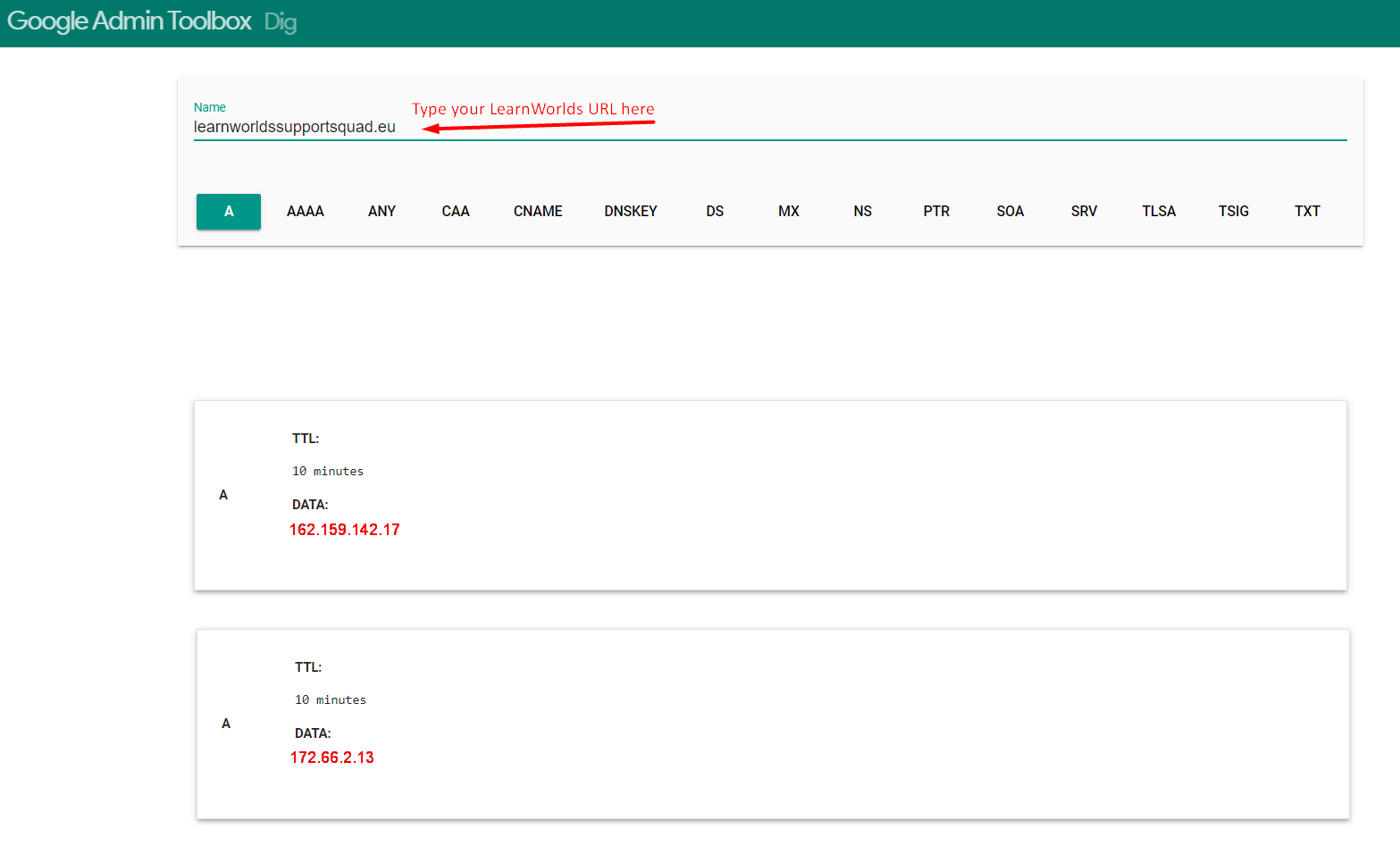Select the NS record type
The height and width of the screenshot is (846, 1400).
coord(862,212)
